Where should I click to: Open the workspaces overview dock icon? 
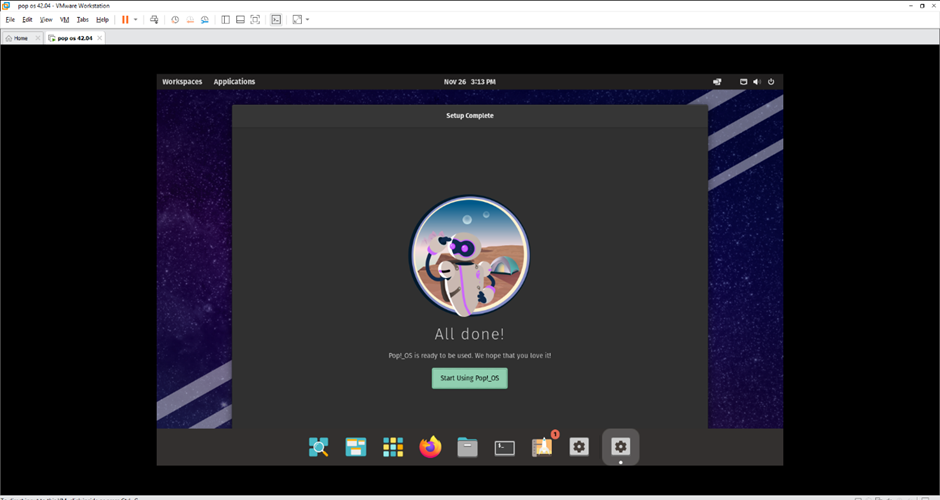point(356,447)
